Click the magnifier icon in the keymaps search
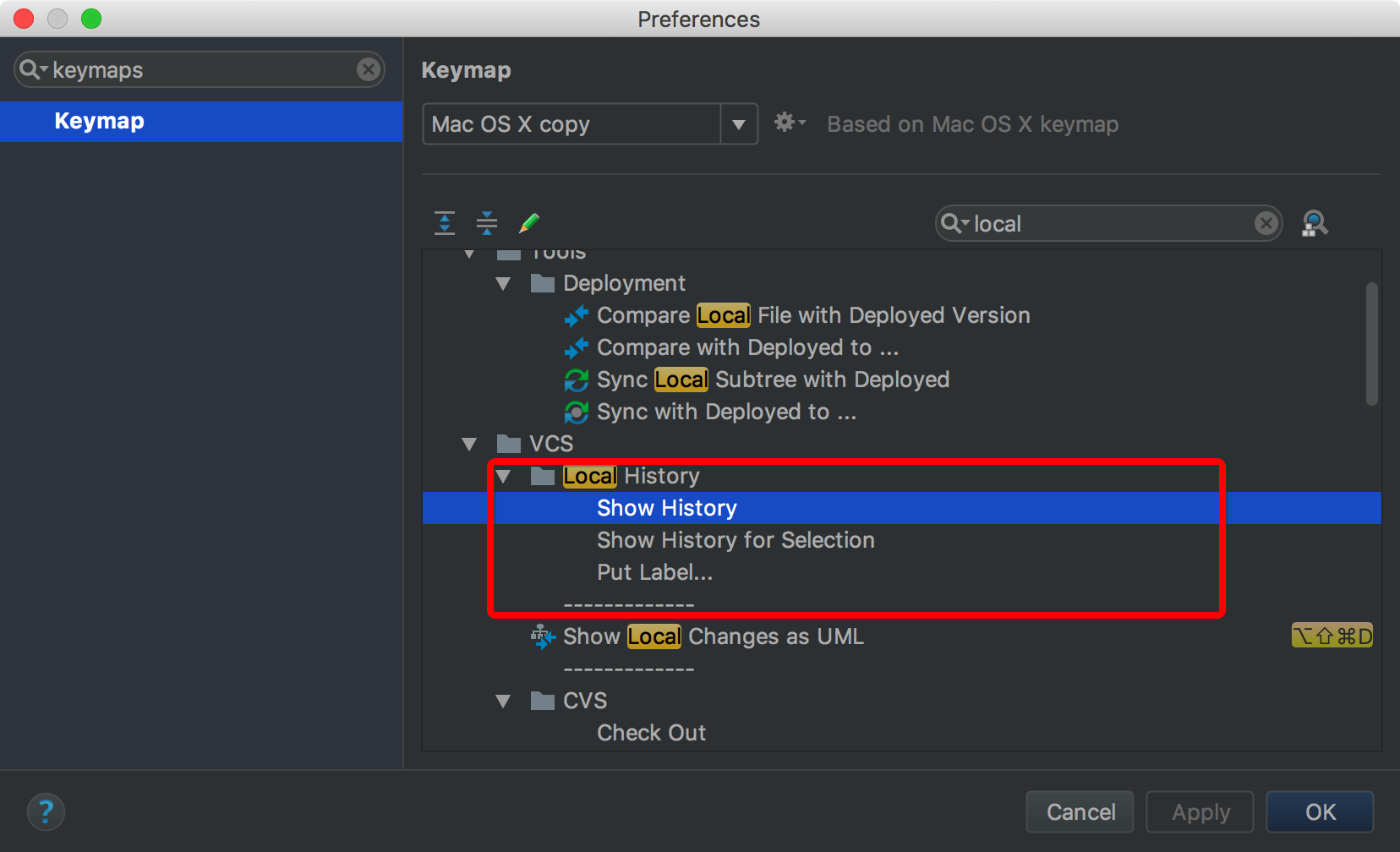The image size is (1400, 852). coord(32,69)
